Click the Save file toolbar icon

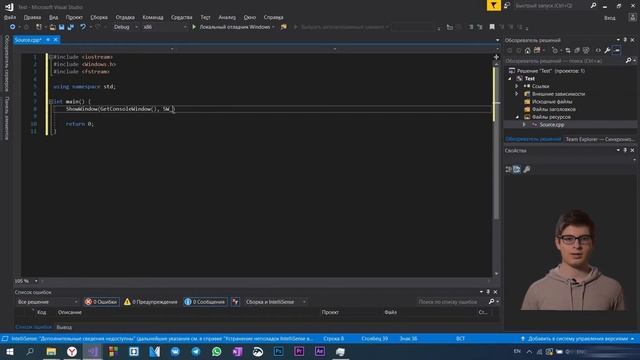pyautogui.click(x=61, y=27)
